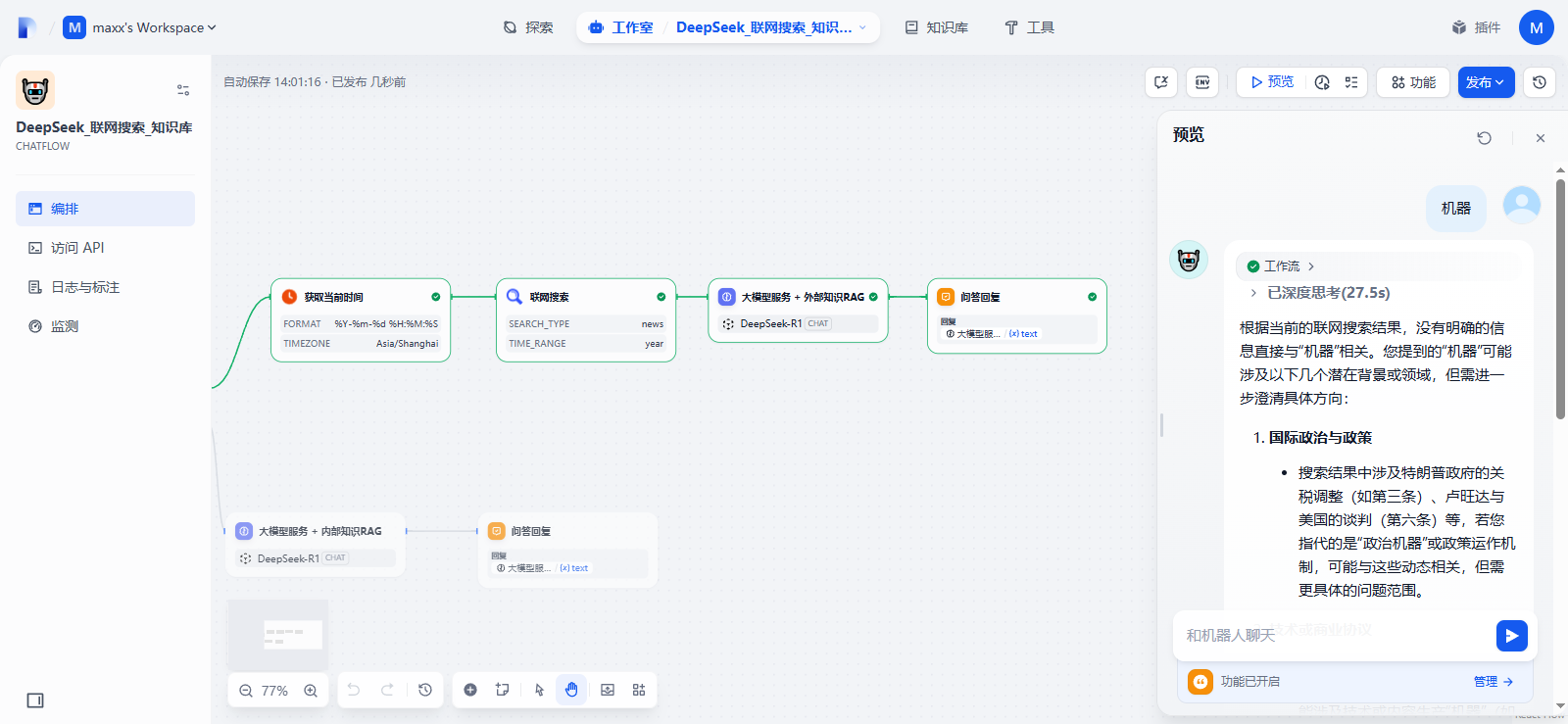Click the 机器 user message bubble

[1455, 209]
